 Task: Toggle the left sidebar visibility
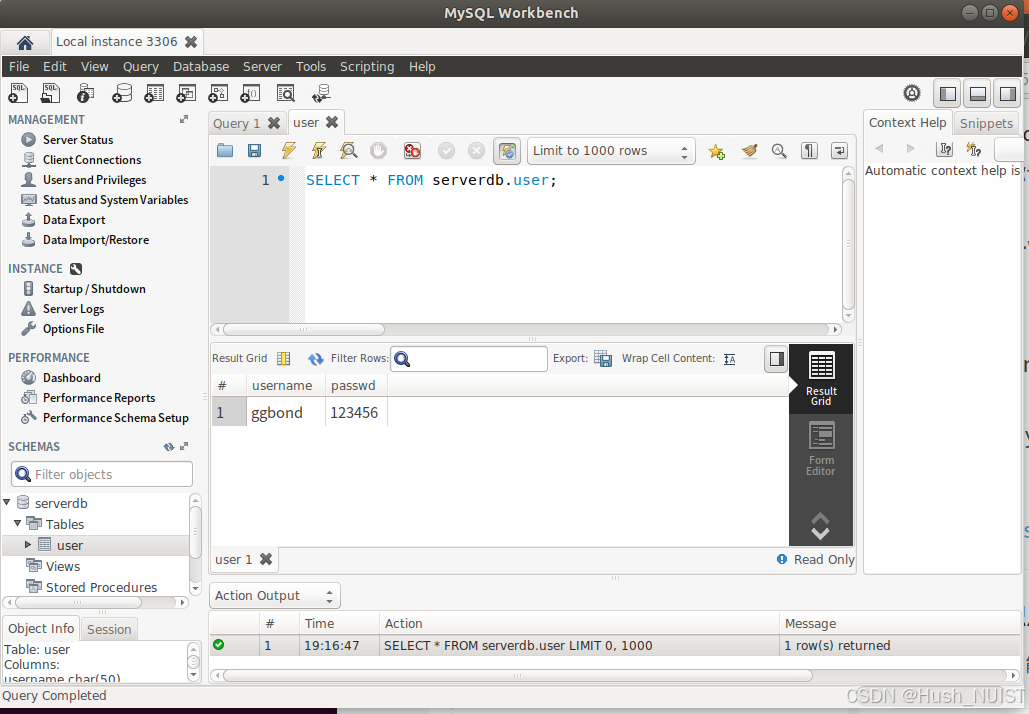coord(948,94)
